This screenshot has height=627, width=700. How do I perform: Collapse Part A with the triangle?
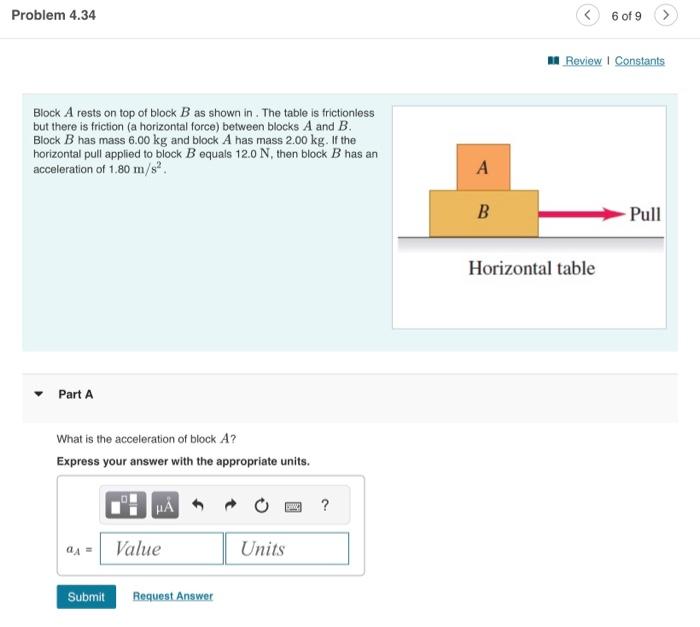pyautogui.click(x=38, y=394)
